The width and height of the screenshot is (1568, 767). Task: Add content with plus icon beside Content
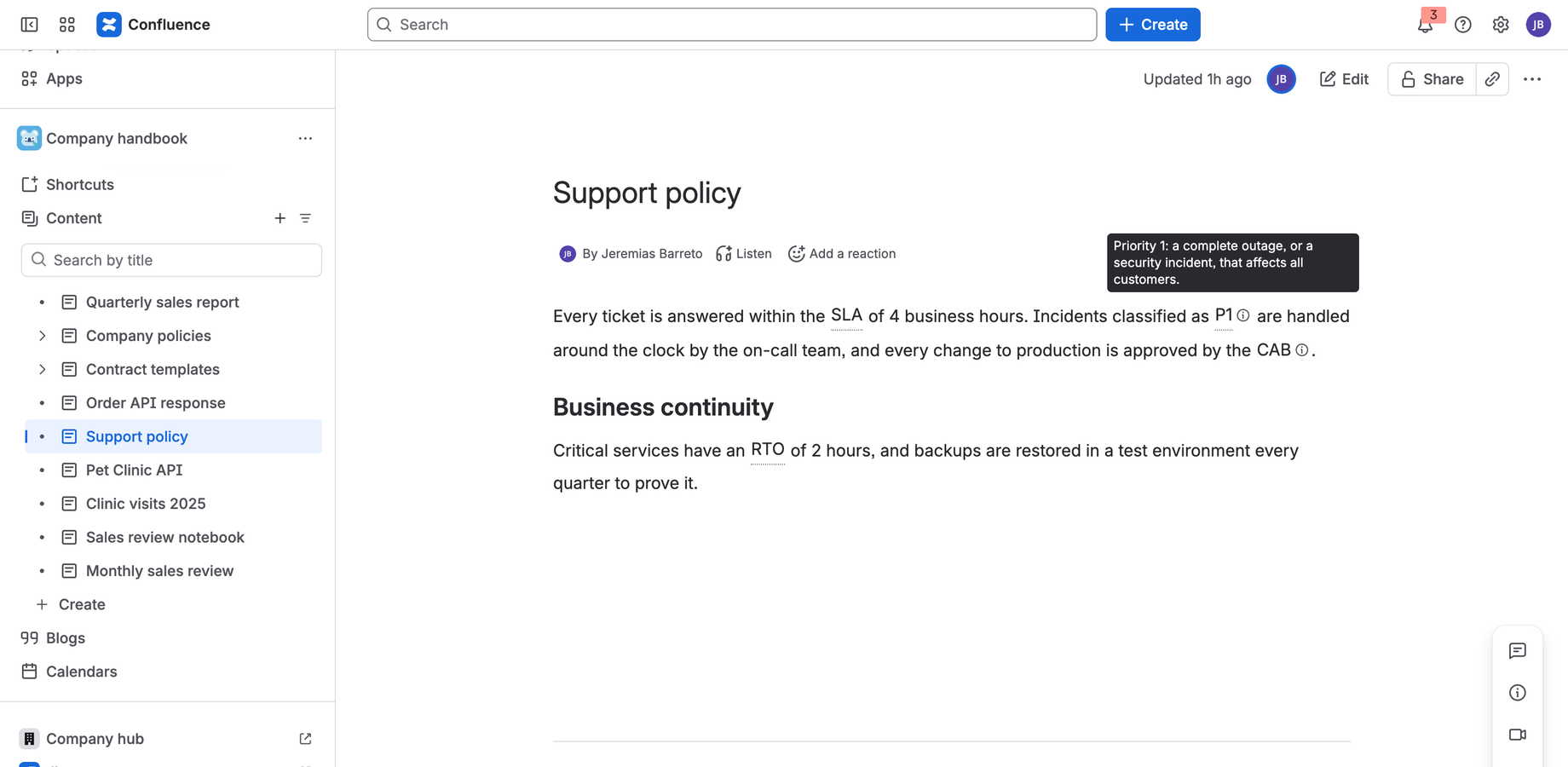(280, 218)
